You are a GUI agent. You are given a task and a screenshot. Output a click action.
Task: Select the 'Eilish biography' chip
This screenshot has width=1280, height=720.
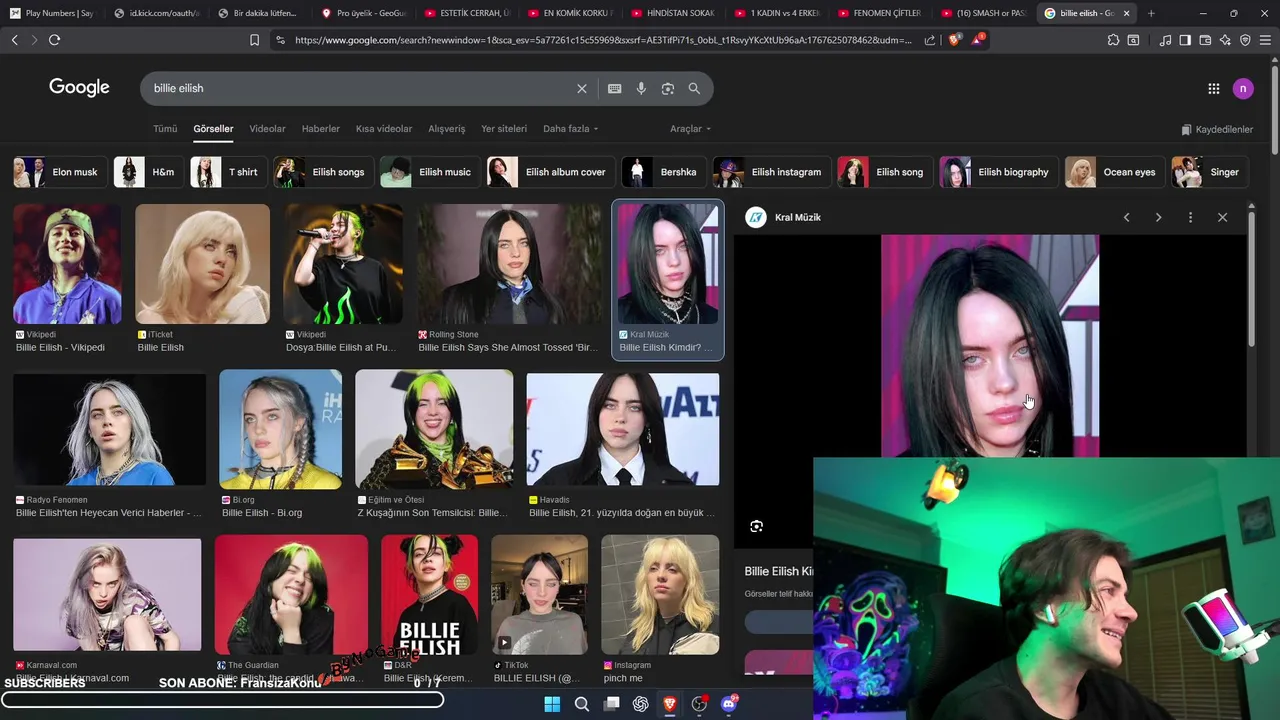click(997, 172)
